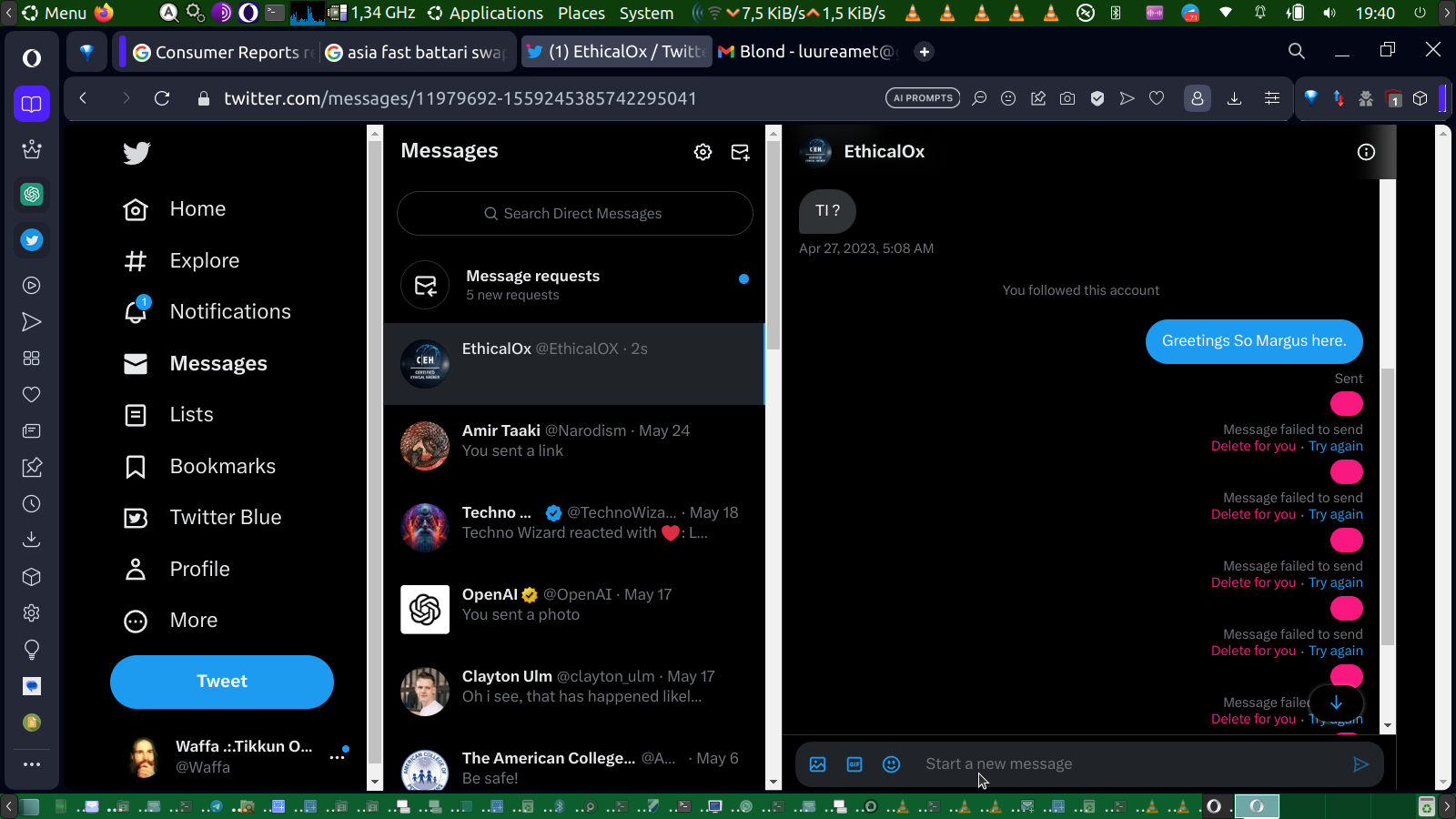
Task: Take a snapshot with toolbar camera icon
Action: point(1067,98)
